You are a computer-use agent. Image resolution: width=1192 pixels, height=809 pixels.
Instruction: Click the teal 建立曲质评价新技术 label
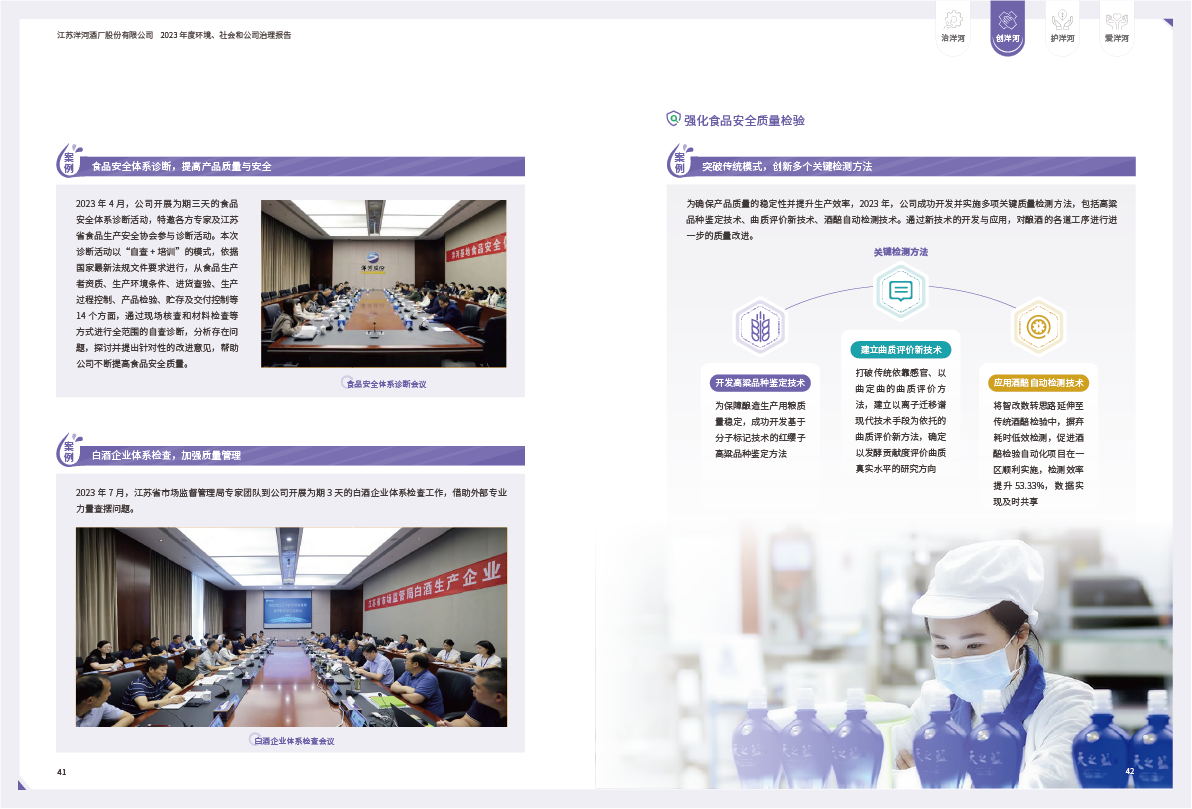pos(900,350)
